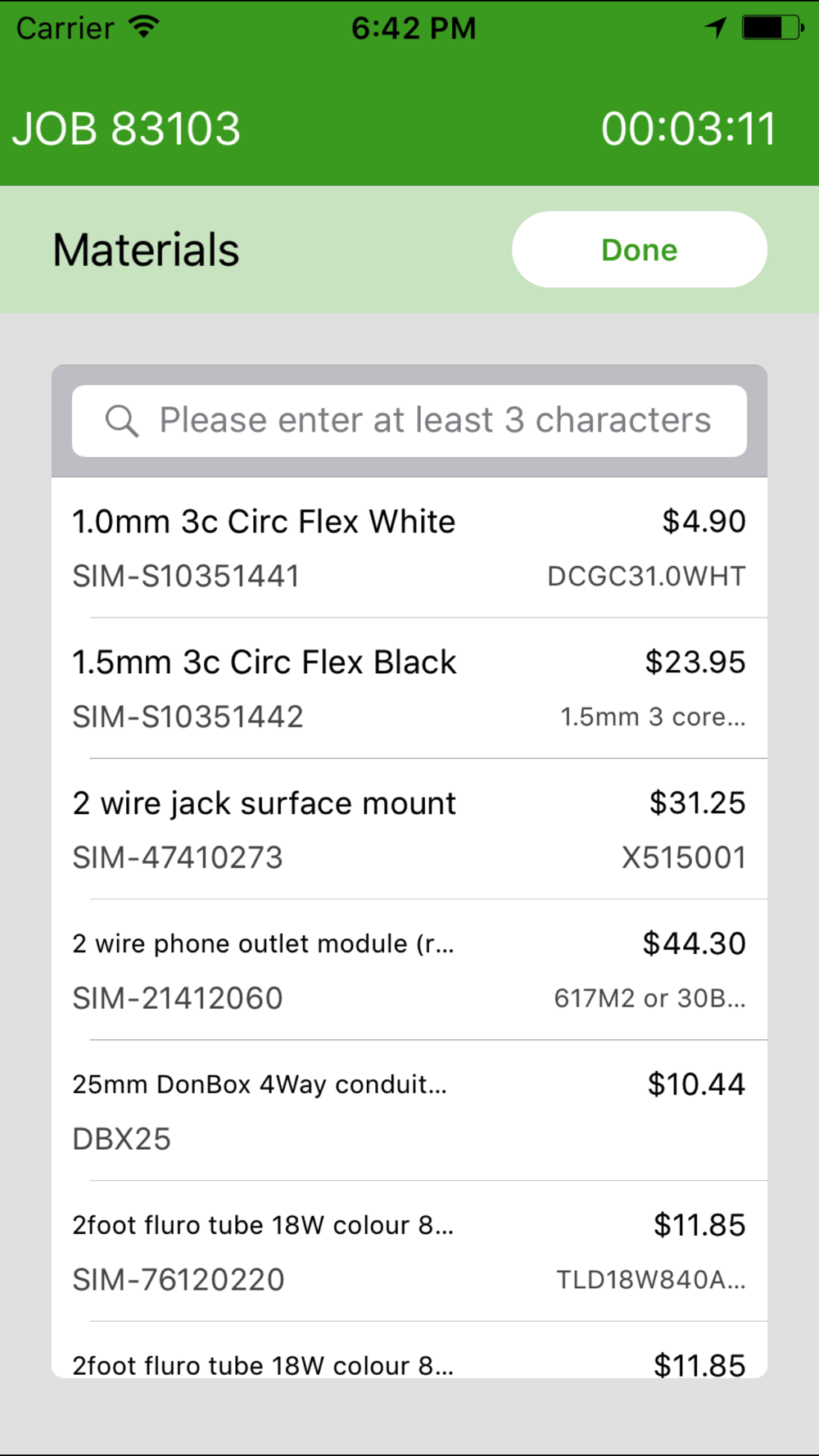
Task: Choose fluro tube item SIM-76120220
Action: (409, 1251)
